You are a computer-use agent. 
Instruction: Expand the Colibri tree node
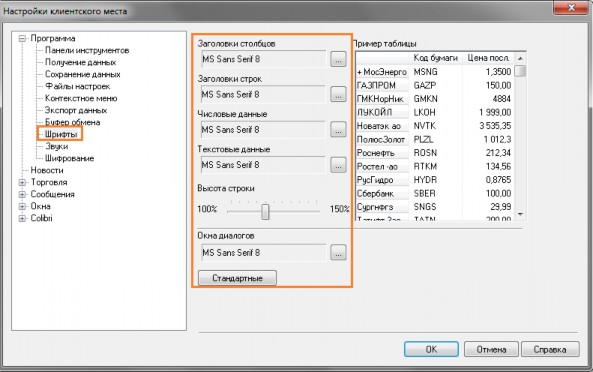(x=22, y=219)
